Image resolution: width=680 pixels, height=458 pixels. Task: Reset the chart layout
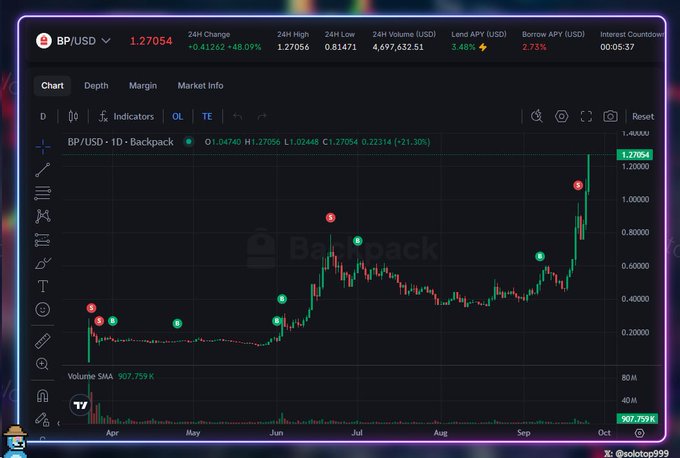point(643,116)
